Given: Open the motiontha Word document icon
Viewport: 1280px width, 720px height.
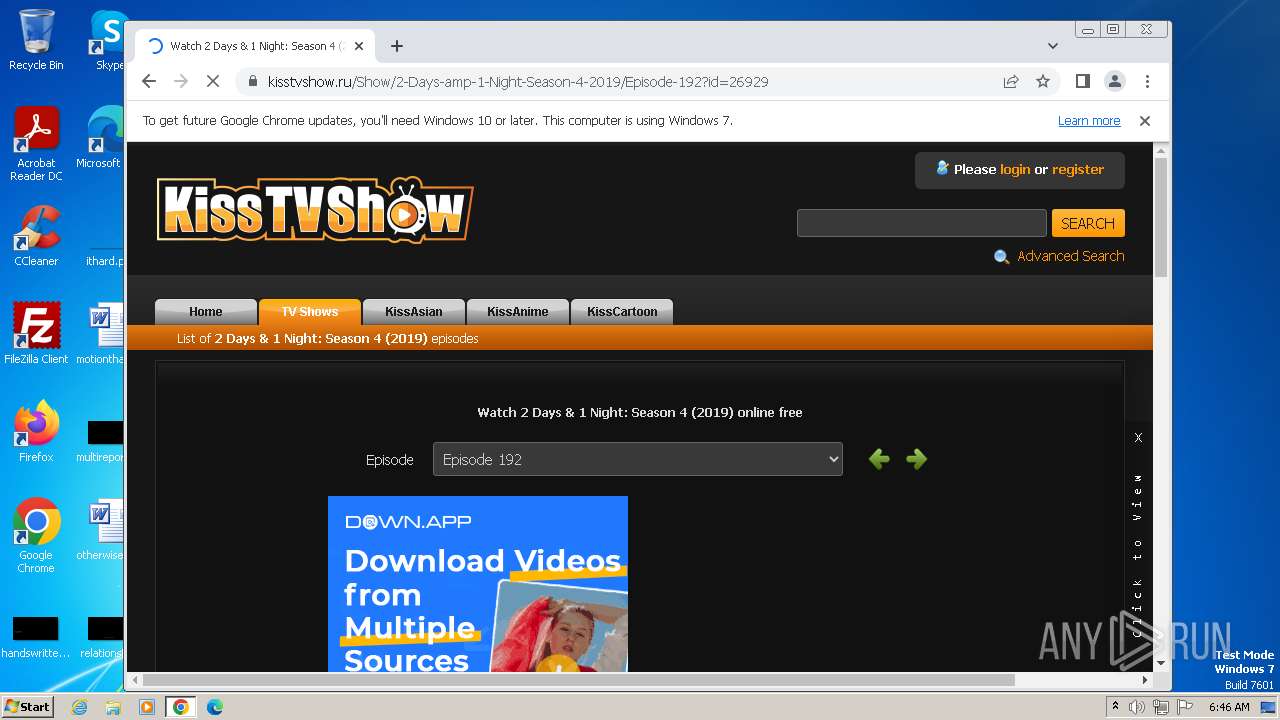Looking at the screenshot, I should pos(100,334).
